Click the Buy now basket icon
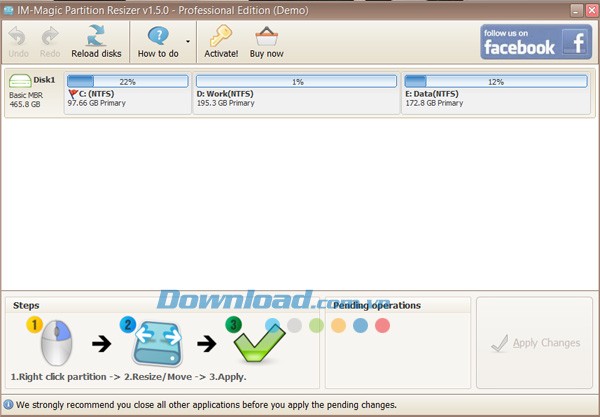Viewport: 600px width, 417px height. [267, 37]
